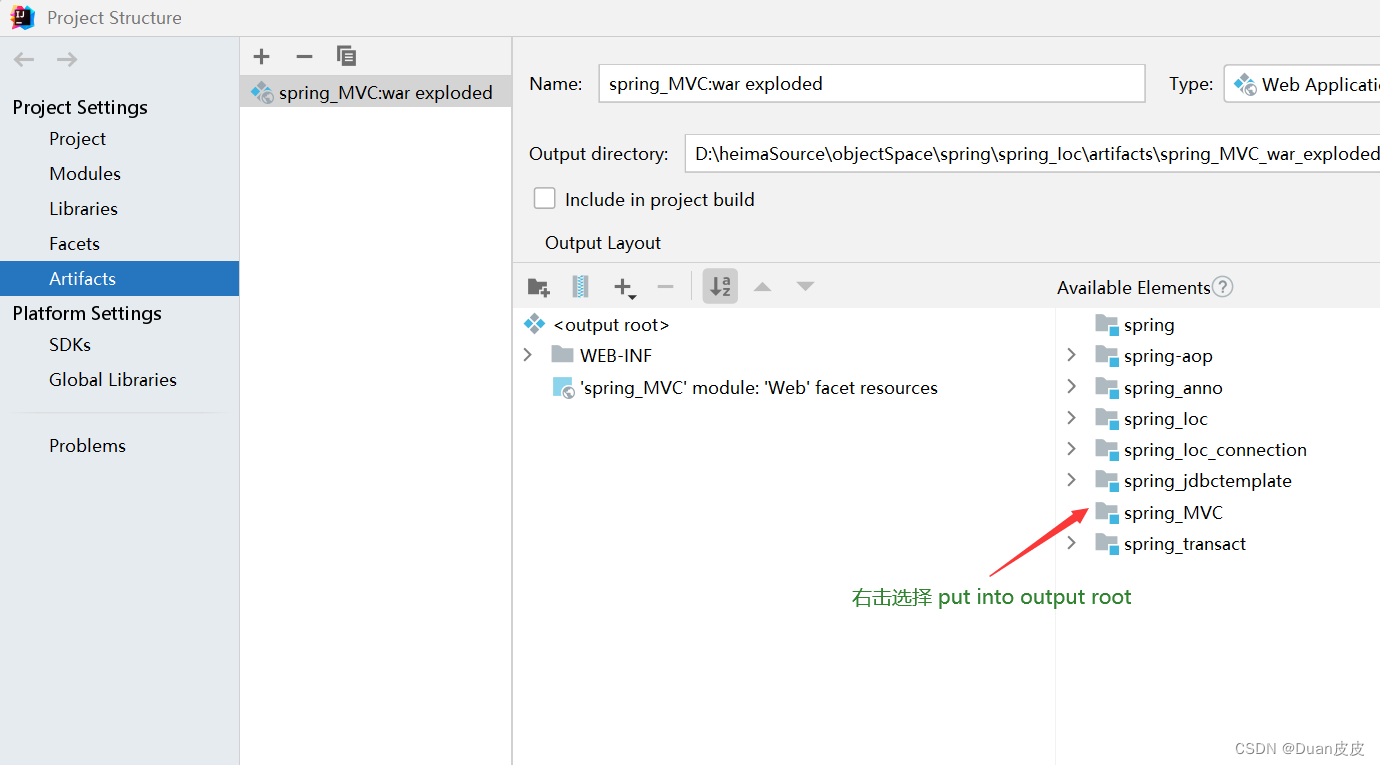Click the Copy artifact icon
This screenshot has width=1380, height=765.
[x=346, y=56]
